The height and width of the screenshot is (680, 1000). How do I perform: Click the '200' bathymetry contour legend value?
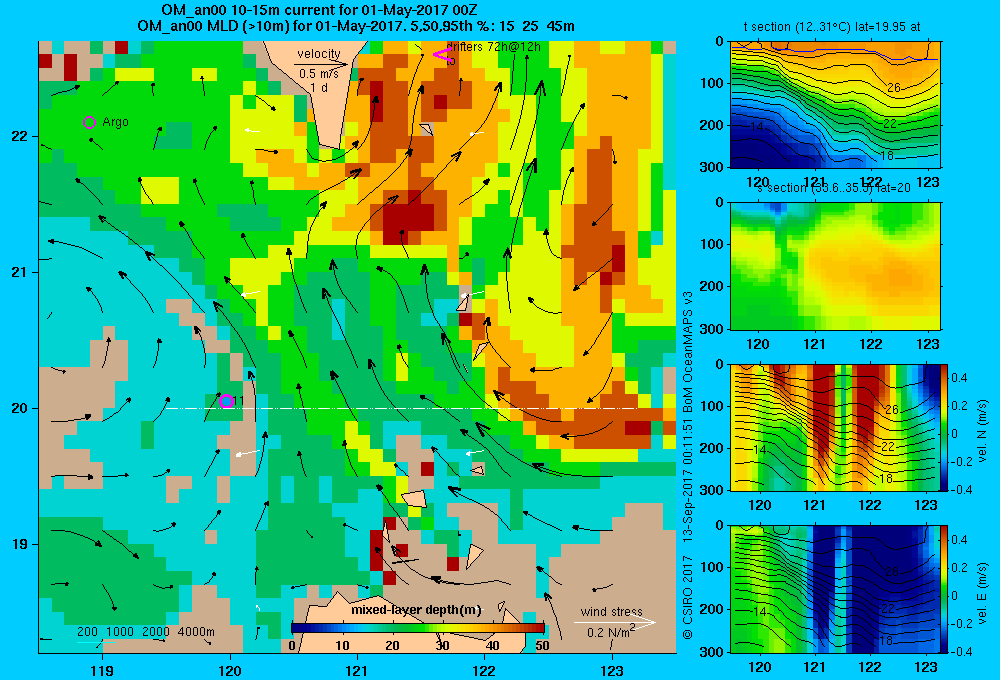(x=87, y=632)
